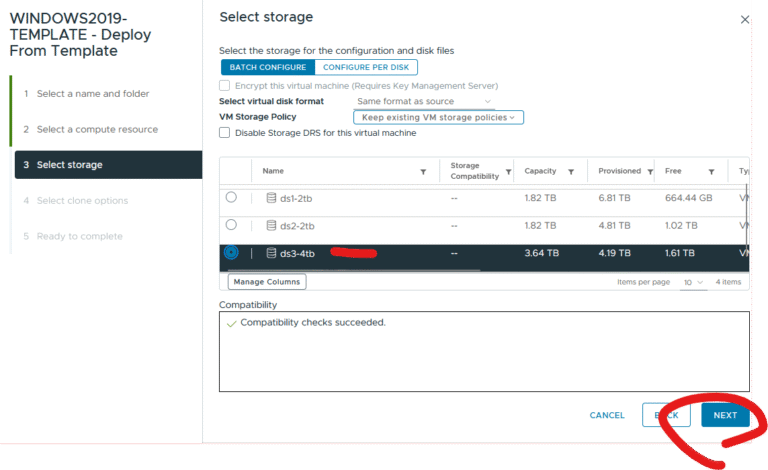Enable Disable Storage DRS checkbox
Image resolution: width=768 pixels, height=470 pixels.
[x=225, y=133]
